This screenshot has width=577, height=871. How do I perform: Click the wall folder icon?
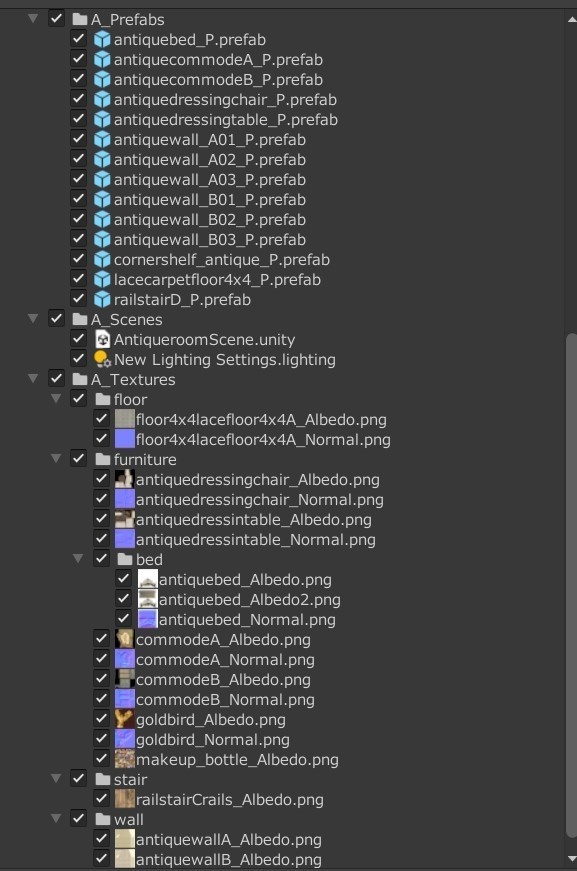(x=103, y=819)
